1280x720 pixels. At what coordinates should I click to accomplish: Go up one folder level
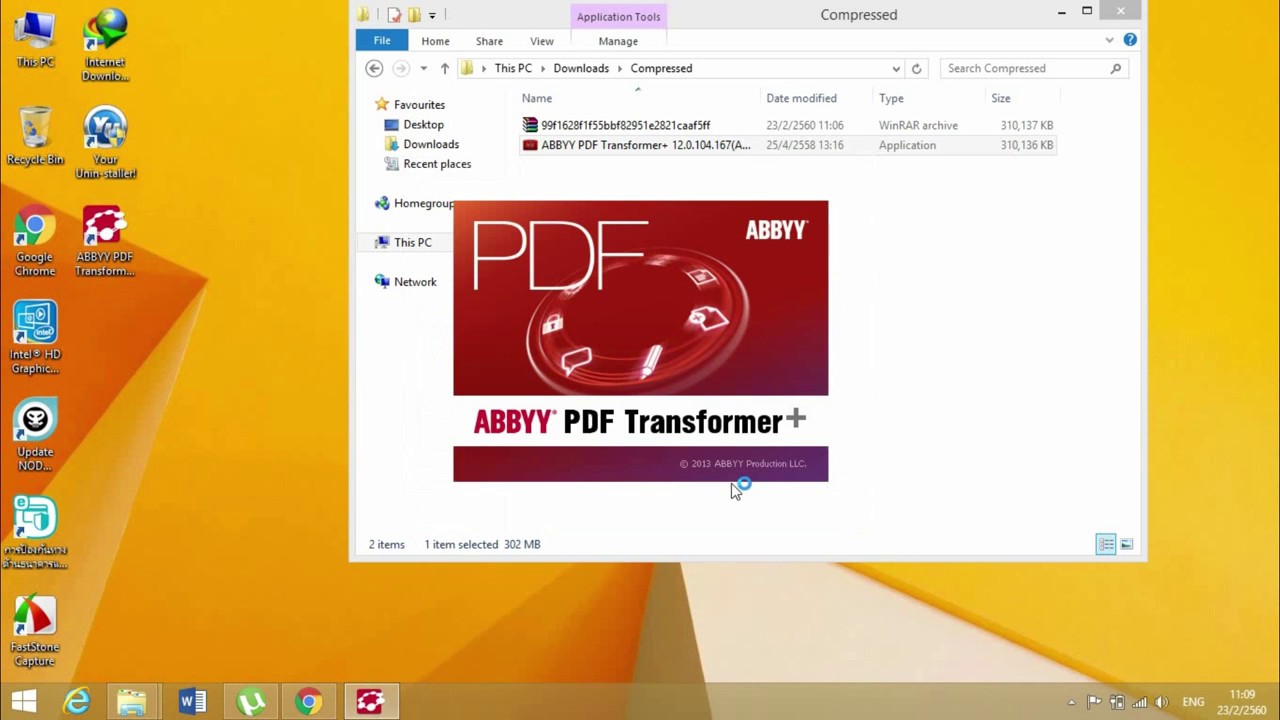tap(445, 68)
